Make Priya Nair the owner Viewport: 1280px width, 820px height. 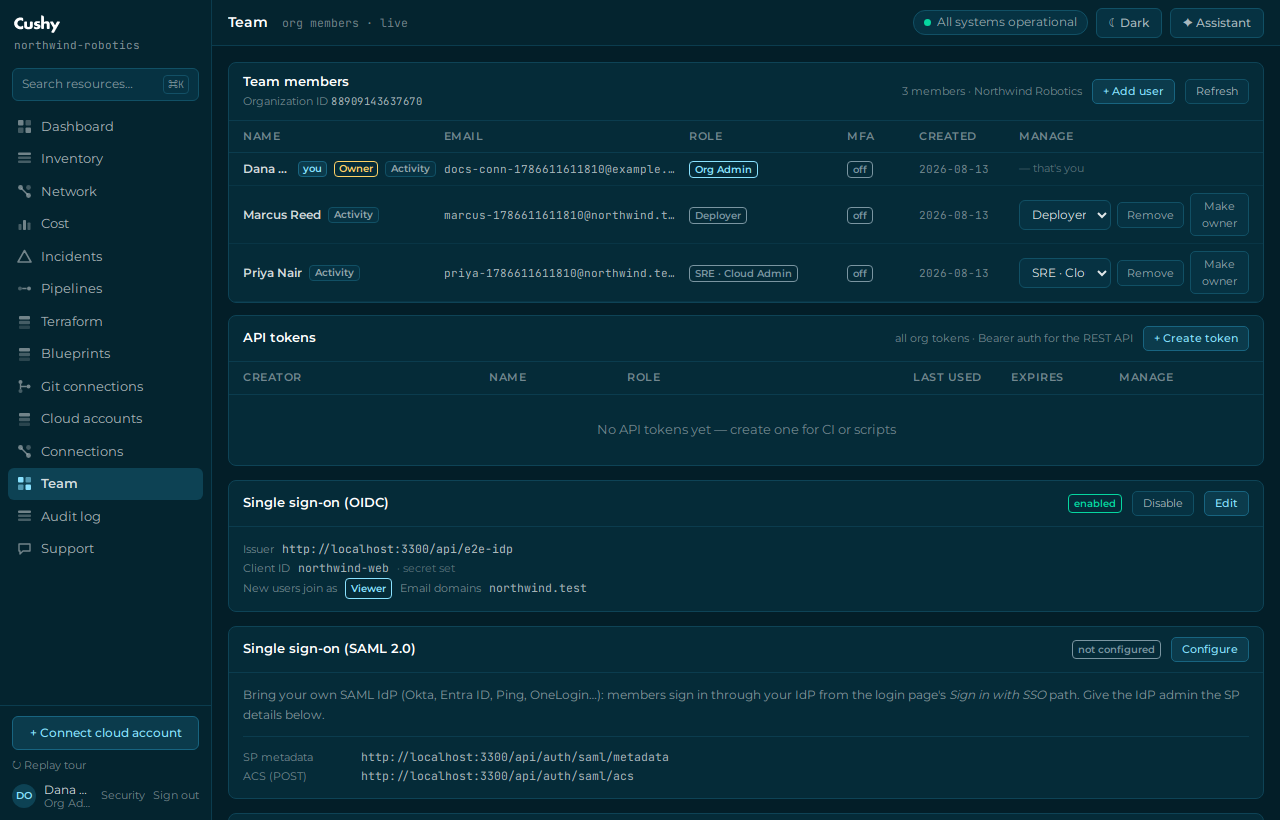click(1219, 273)
